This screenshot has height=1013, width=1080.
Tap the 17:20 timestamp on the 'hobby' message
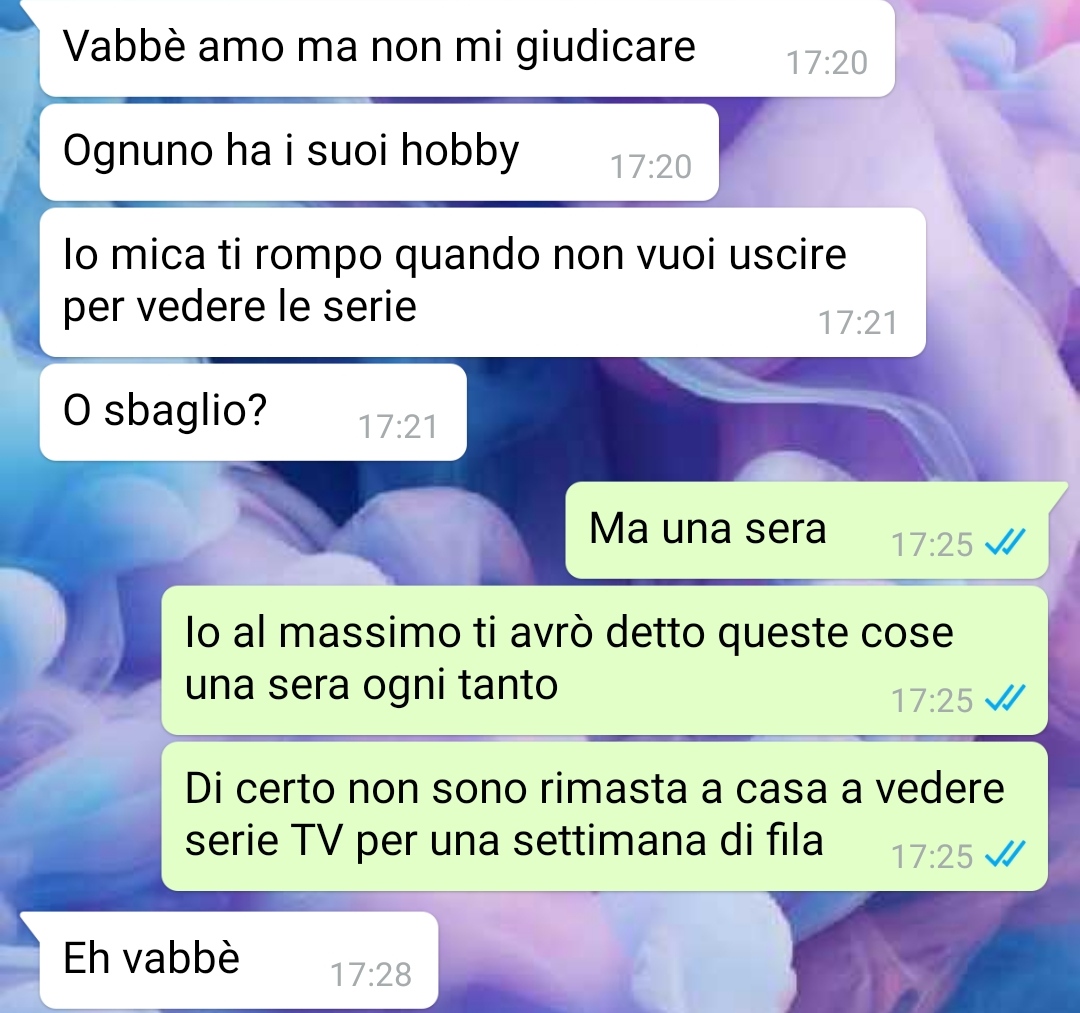tap(651, 167)
